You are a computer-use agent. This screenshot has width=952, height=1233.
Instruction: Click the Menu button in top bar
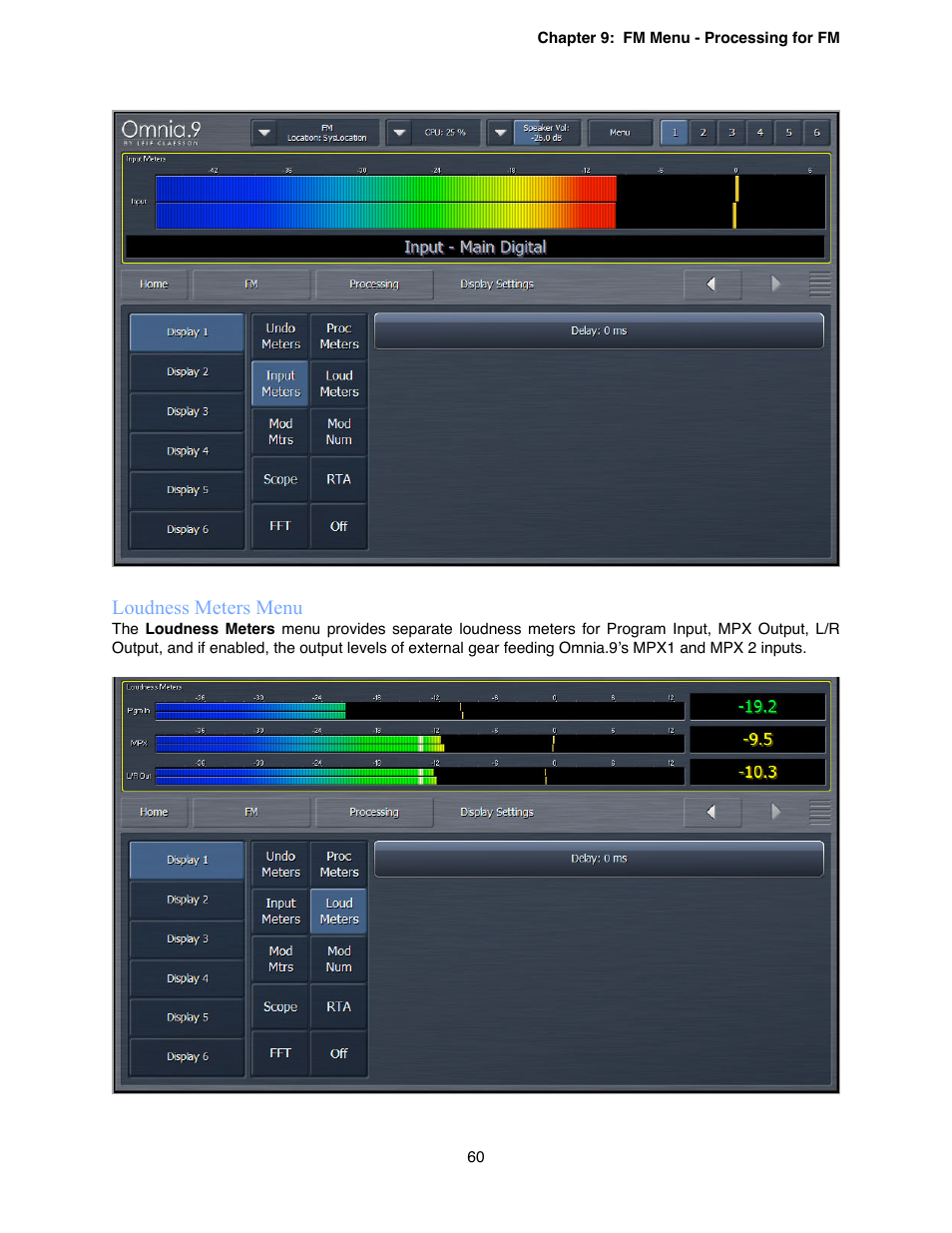pyautogui.click(x=620, y=132)
